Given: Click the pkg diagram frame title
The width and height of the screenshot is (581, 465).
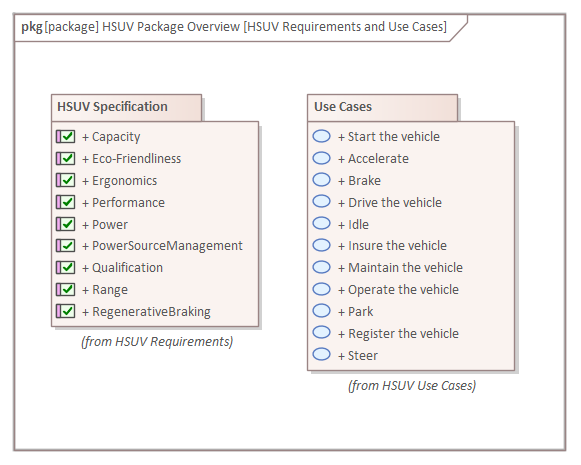Looking at the screenshot, I should pos(234,27).
